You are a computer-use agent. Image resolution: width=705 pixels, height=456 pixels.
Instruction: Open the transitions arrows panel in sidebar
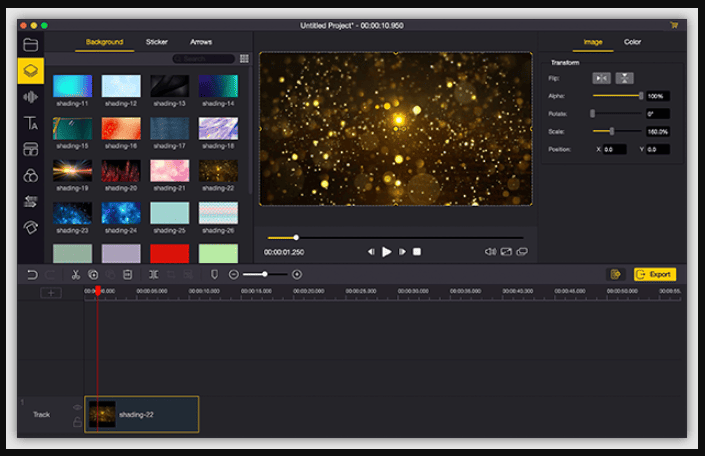point(31,201)
